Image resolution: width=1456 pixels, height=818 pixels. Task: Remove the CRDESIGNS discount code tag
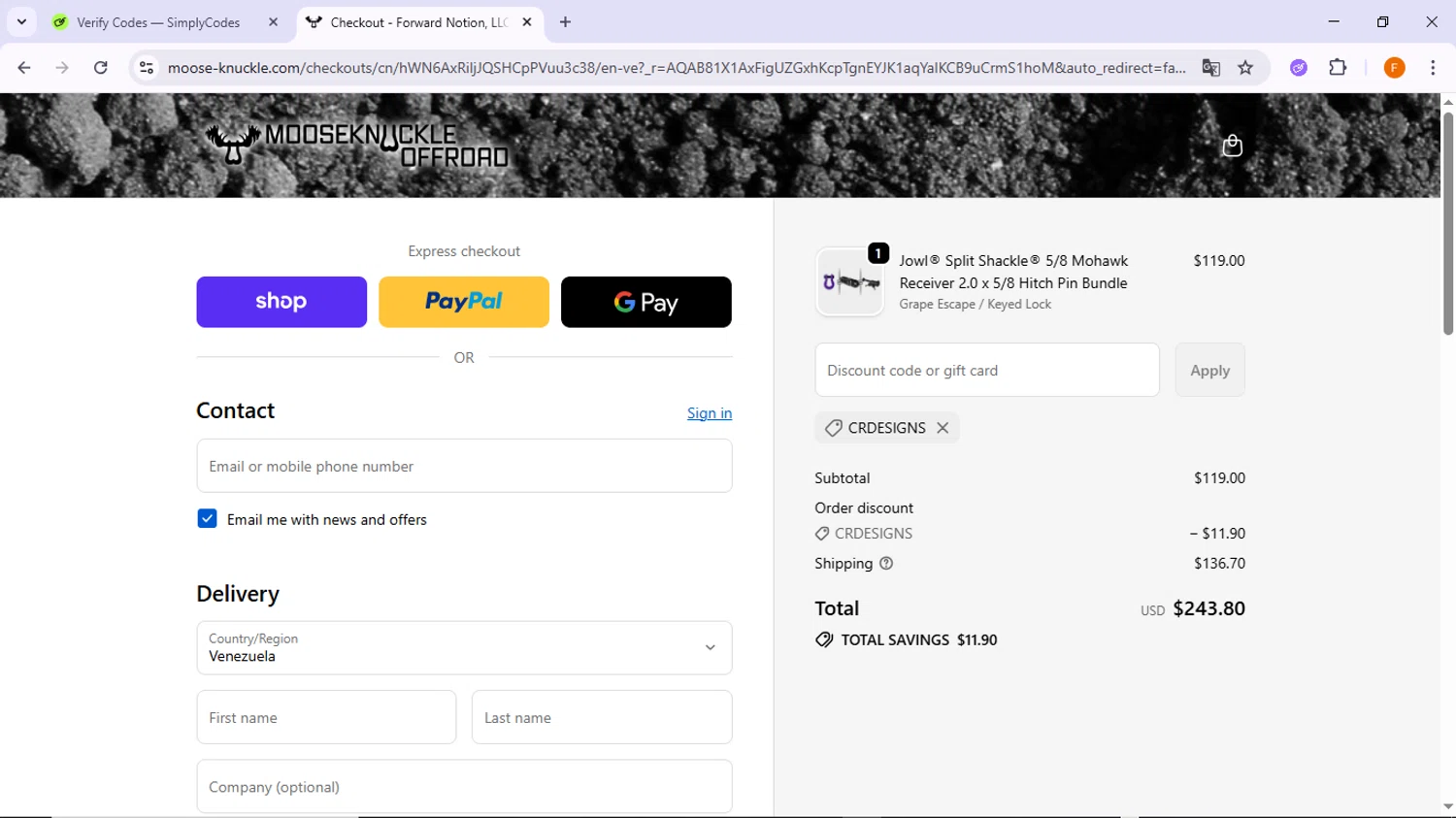click(x=943, y=428)
